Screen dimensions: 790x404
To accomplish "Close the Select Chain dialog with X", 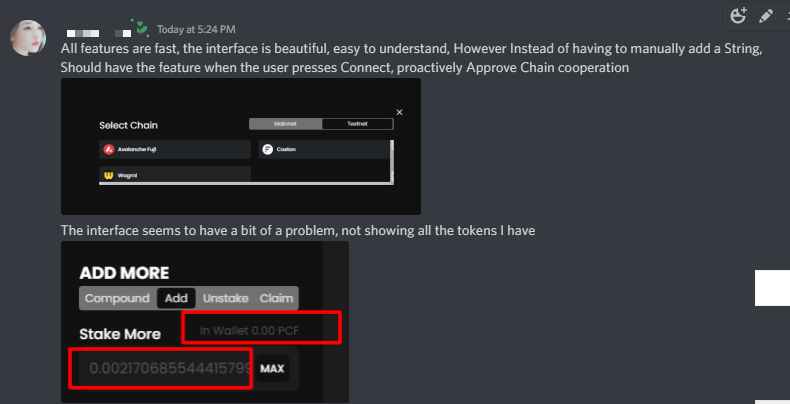I will [400, 112].
